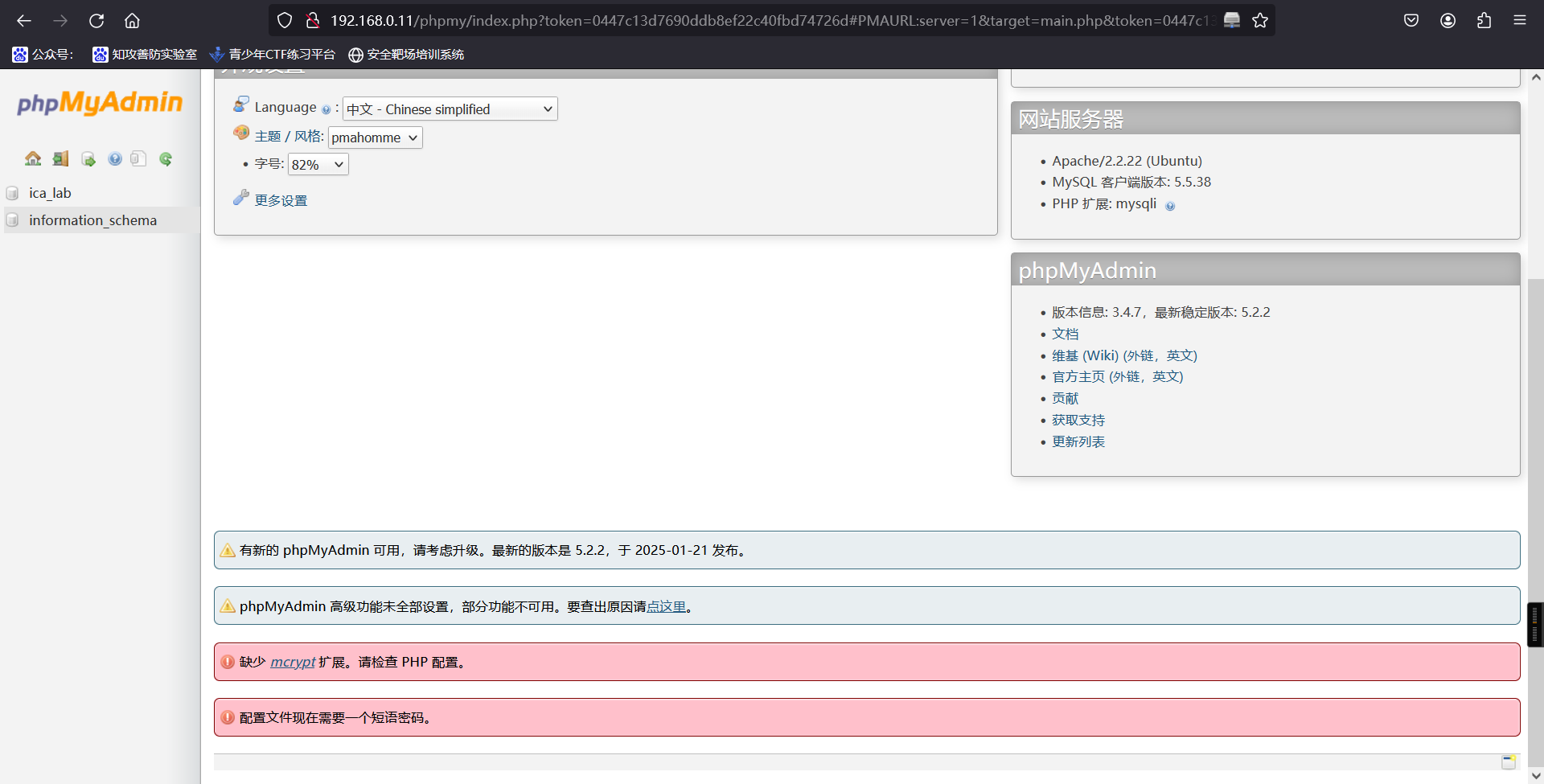This screenshot has height=784, width=1544.
Task: Click the database cylinder icon beside ica_lab
Action: (12, 193)
